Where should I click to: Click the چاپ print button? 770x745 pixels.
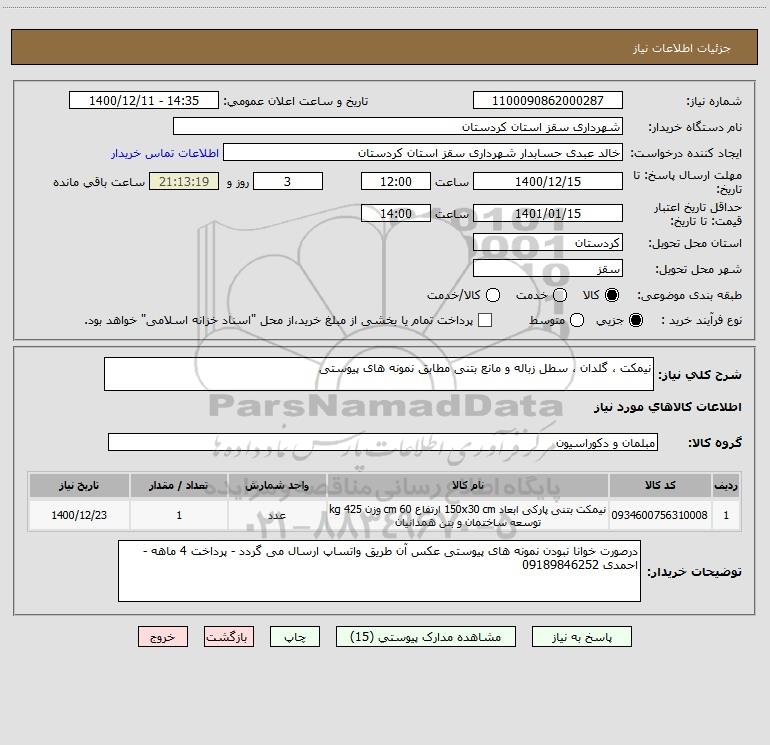[295, 637]
